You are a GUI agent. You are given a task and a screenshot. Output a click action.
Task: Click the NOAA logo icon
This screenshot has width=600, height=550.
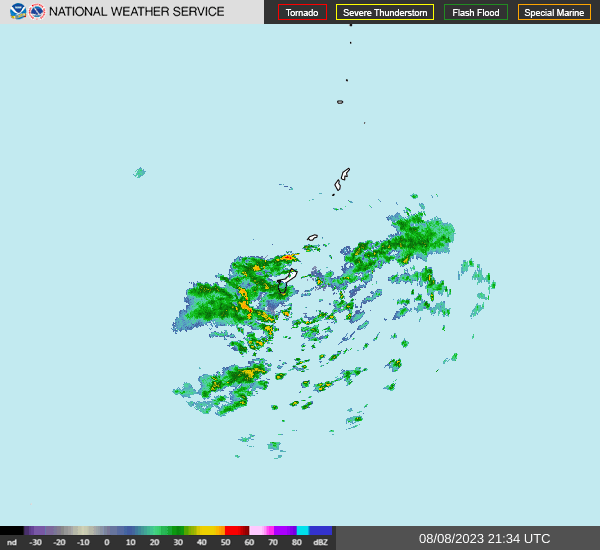(x=18, y=11)
